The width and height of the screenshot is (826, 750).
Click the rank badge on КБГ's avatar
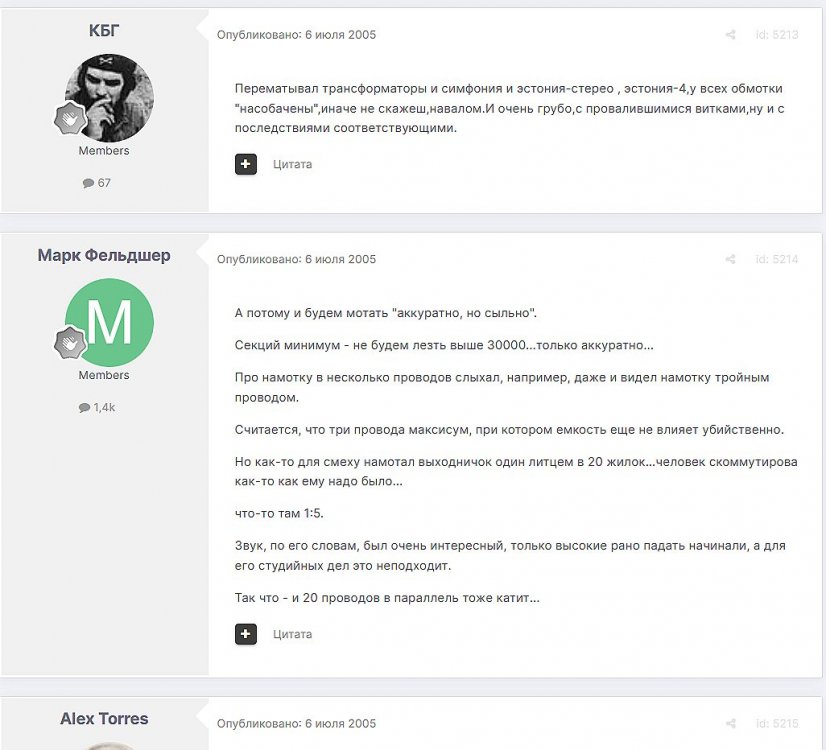coord(69,119)
